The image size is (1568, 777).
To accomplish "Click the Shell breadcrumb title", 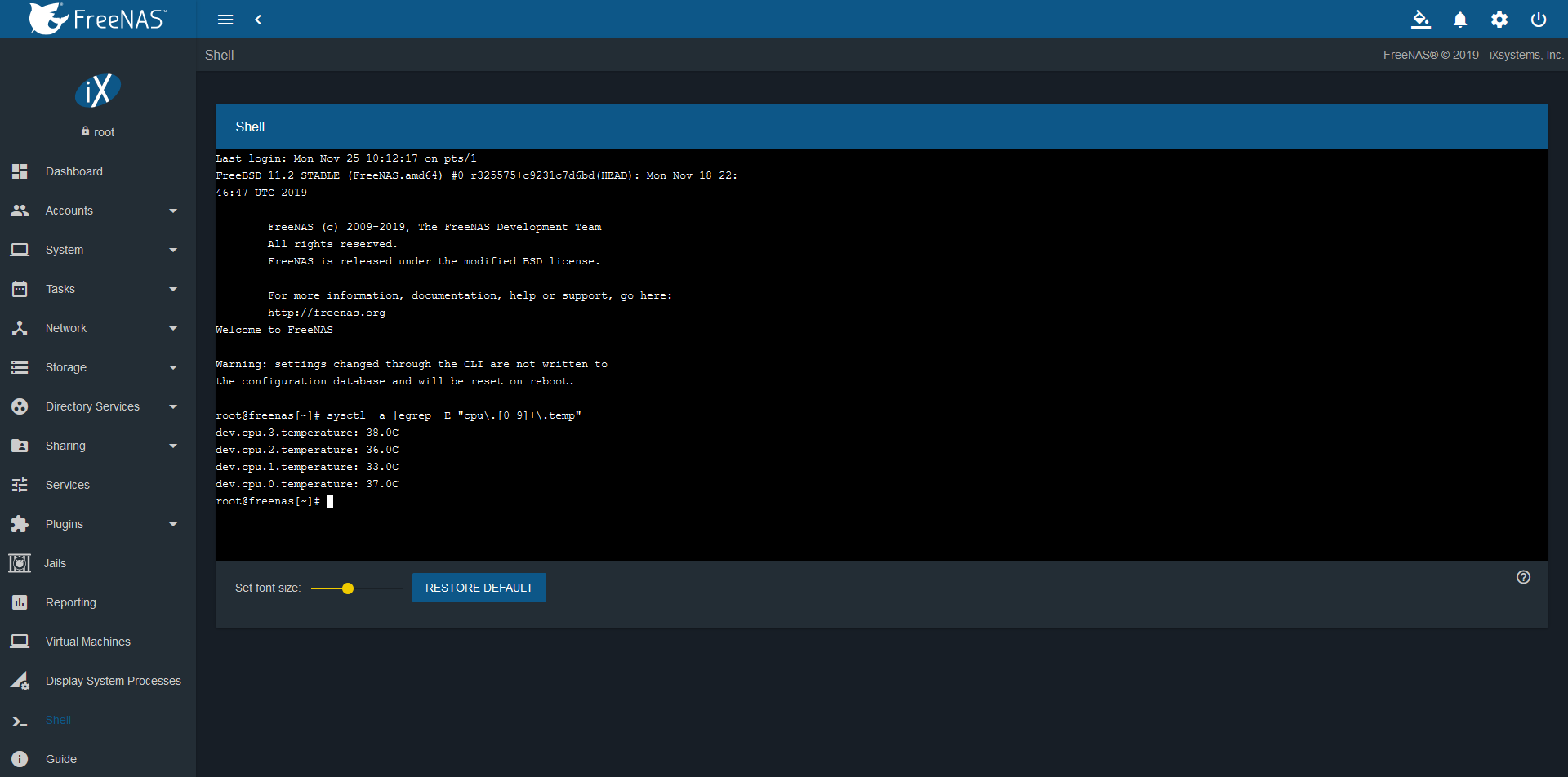I will point(220,55).
